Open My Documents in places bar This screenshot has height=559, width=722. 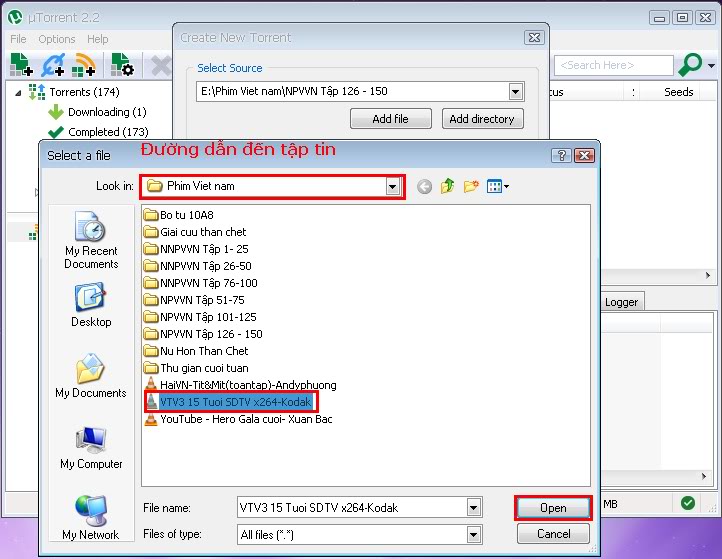click(x=91, y=376)
